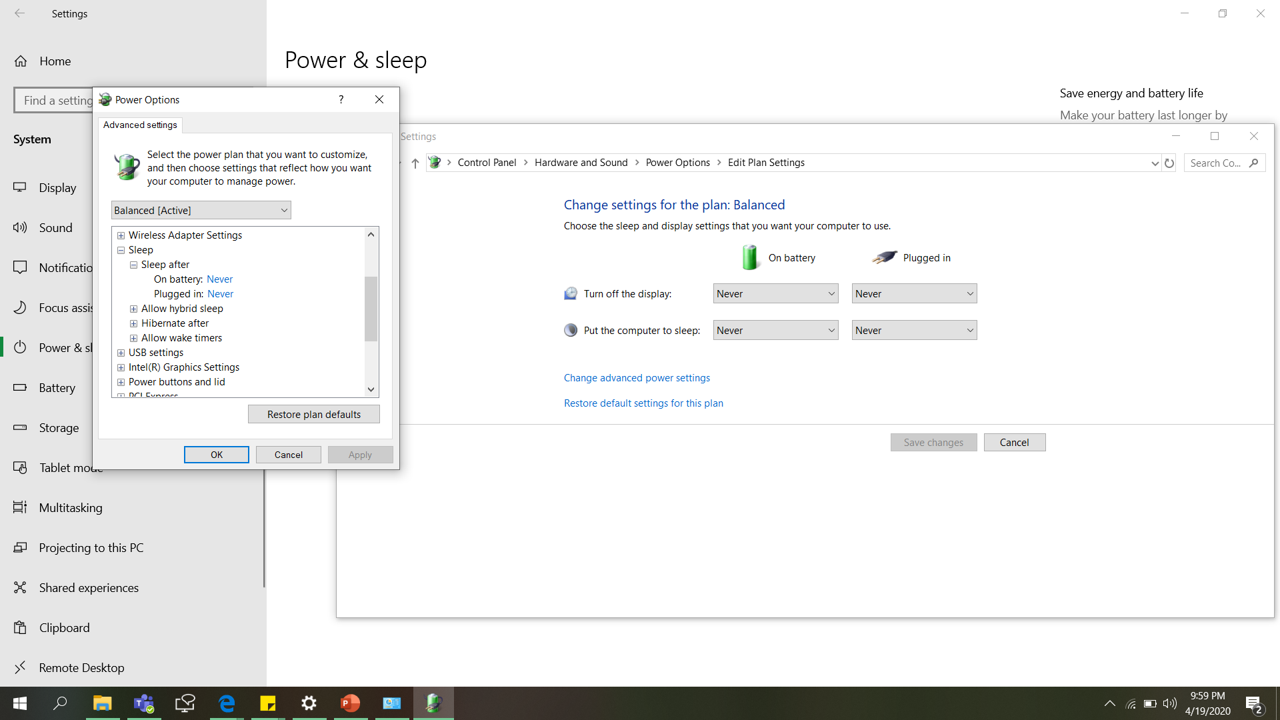Expand USB settings in advanced power options
The height and width of the screenshot is (720, 1280).
click(120, 352)
